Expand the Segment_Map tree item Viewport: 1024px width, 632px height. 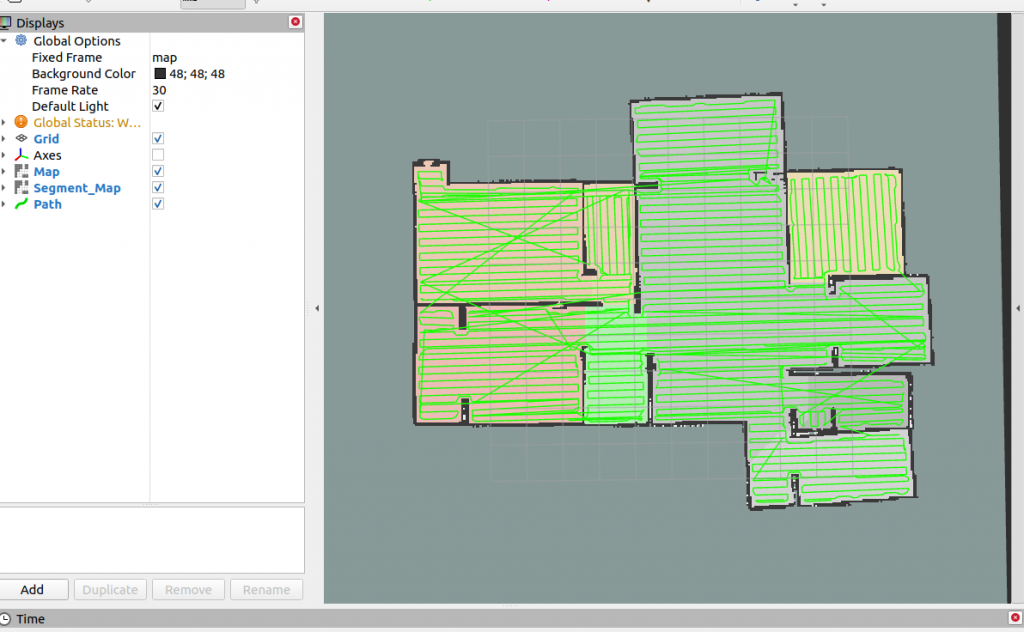(5, 187)
